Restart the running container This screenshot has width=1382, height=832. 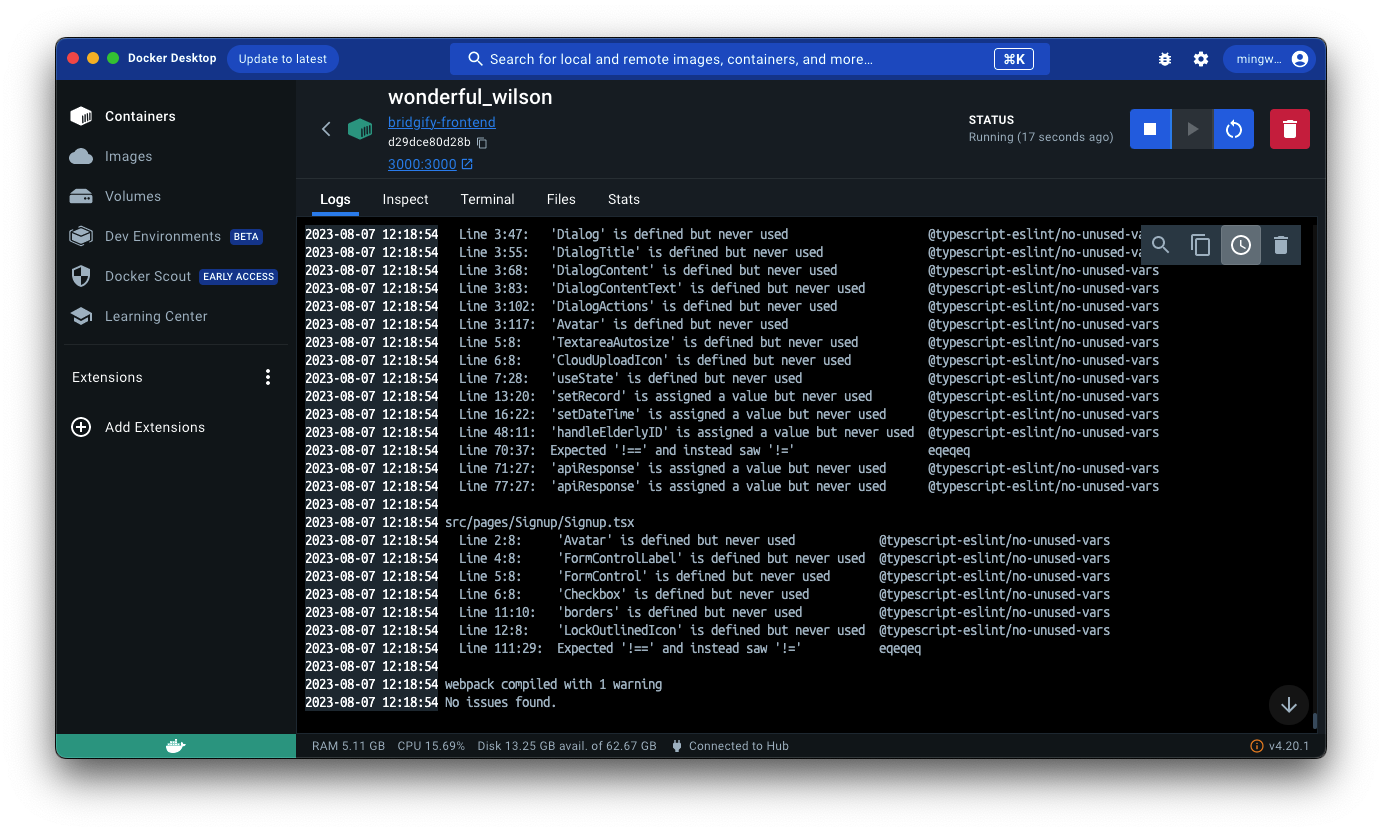click(x=1233, y=129)
